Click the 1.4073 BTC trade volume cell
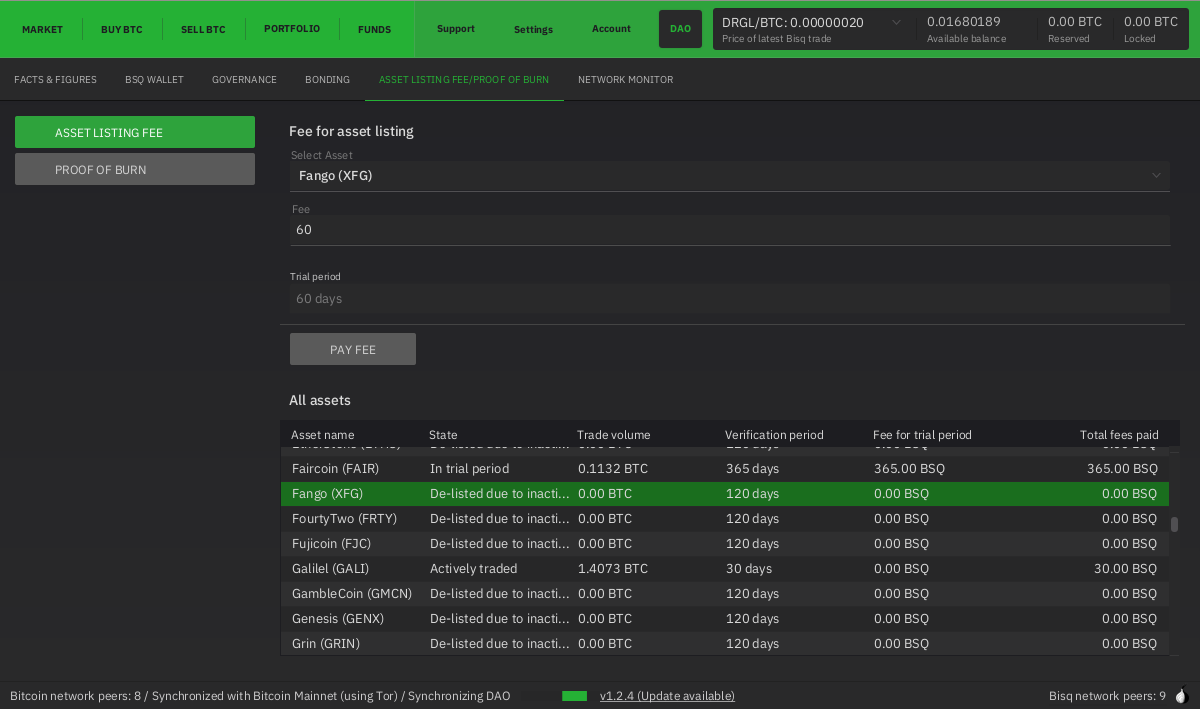The width and height of the screenshot is (1200, 709). [613, 569]
